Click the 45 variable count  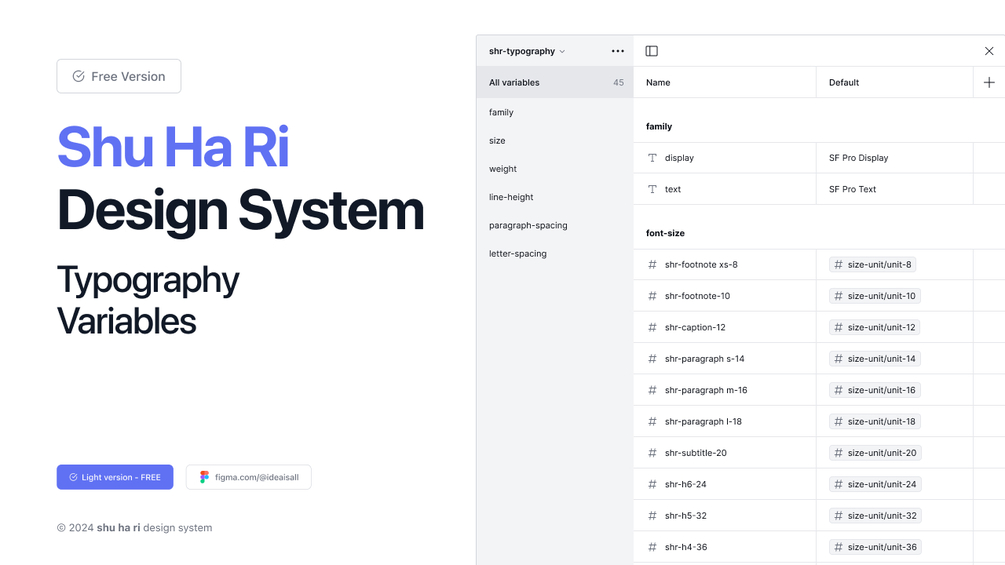619,83
